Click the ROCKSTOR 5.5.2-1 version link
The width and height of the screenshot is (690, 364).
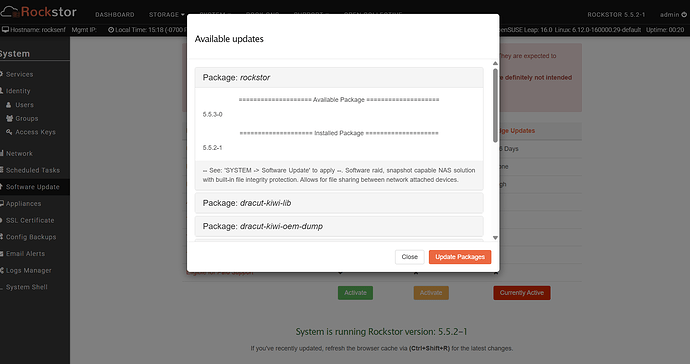616,15
